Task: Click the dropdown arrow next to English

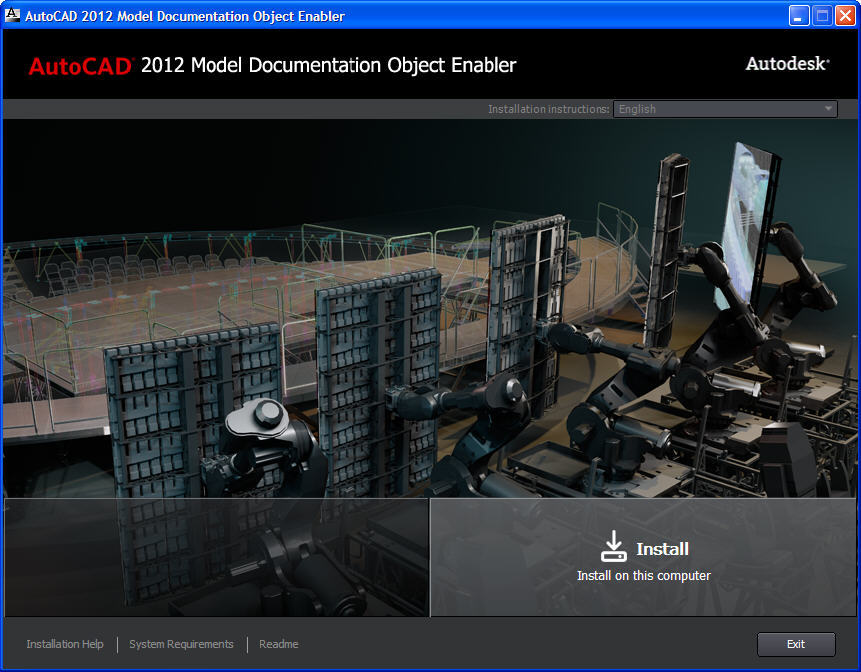Action: tap(828, 109)
